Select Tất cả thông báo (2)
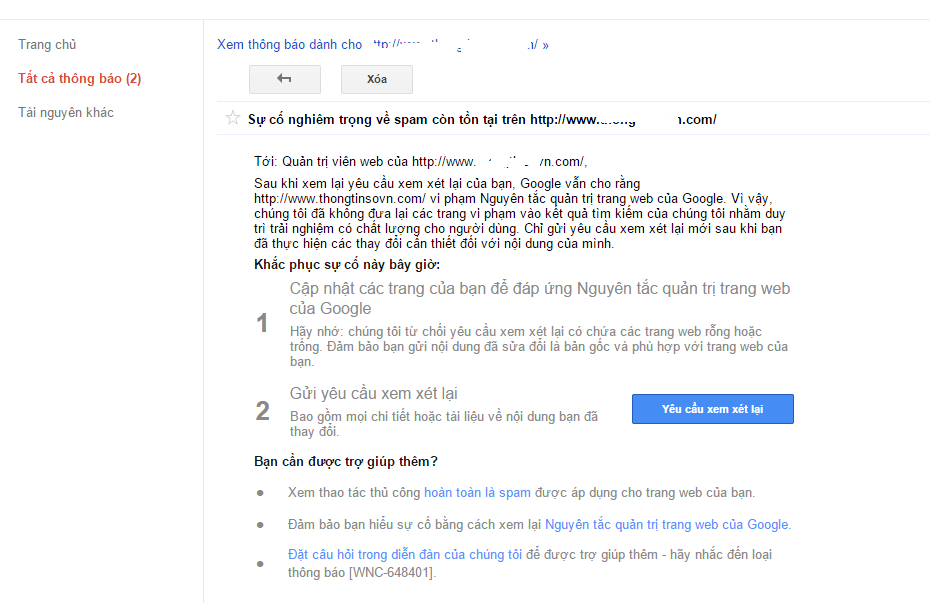 [79, 78]
